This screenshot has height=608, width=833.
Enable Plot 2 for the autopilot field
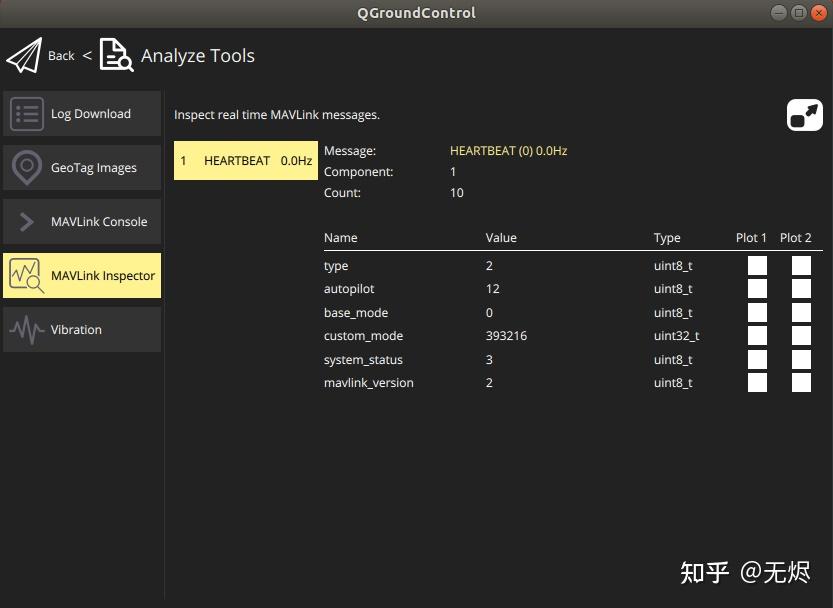(800, 288)
